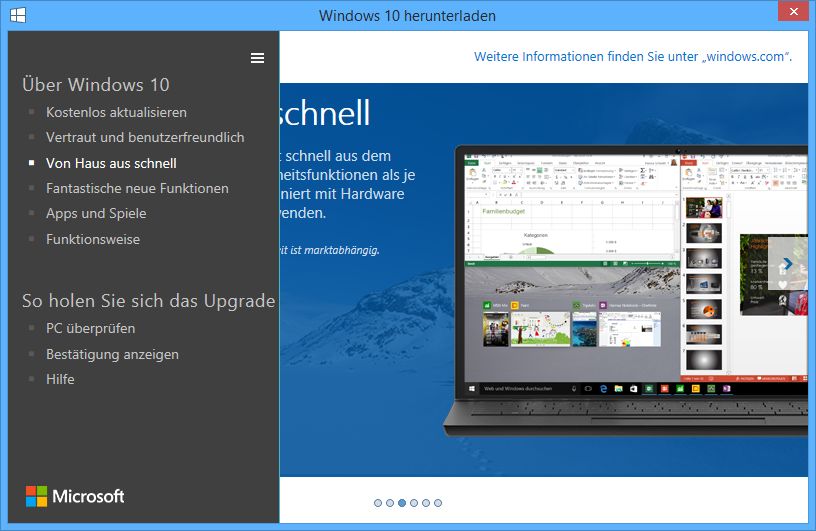Select Von Haus aus schnell entry

111,163
